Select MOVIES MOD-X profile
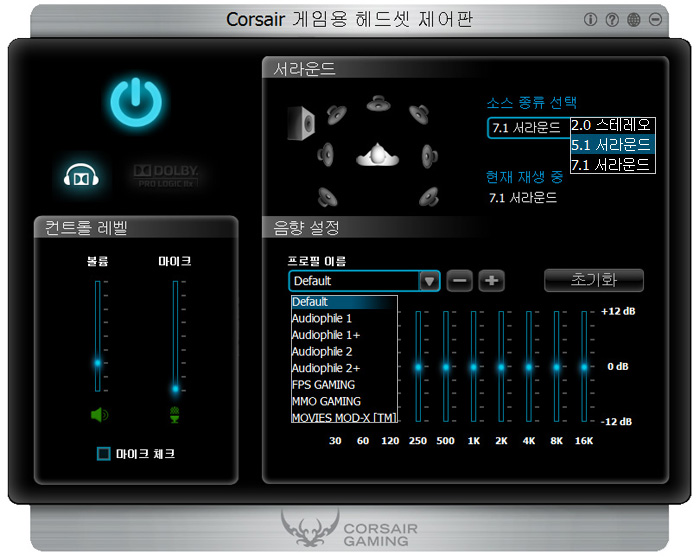 pyautogui.click(x=344, y=417)
